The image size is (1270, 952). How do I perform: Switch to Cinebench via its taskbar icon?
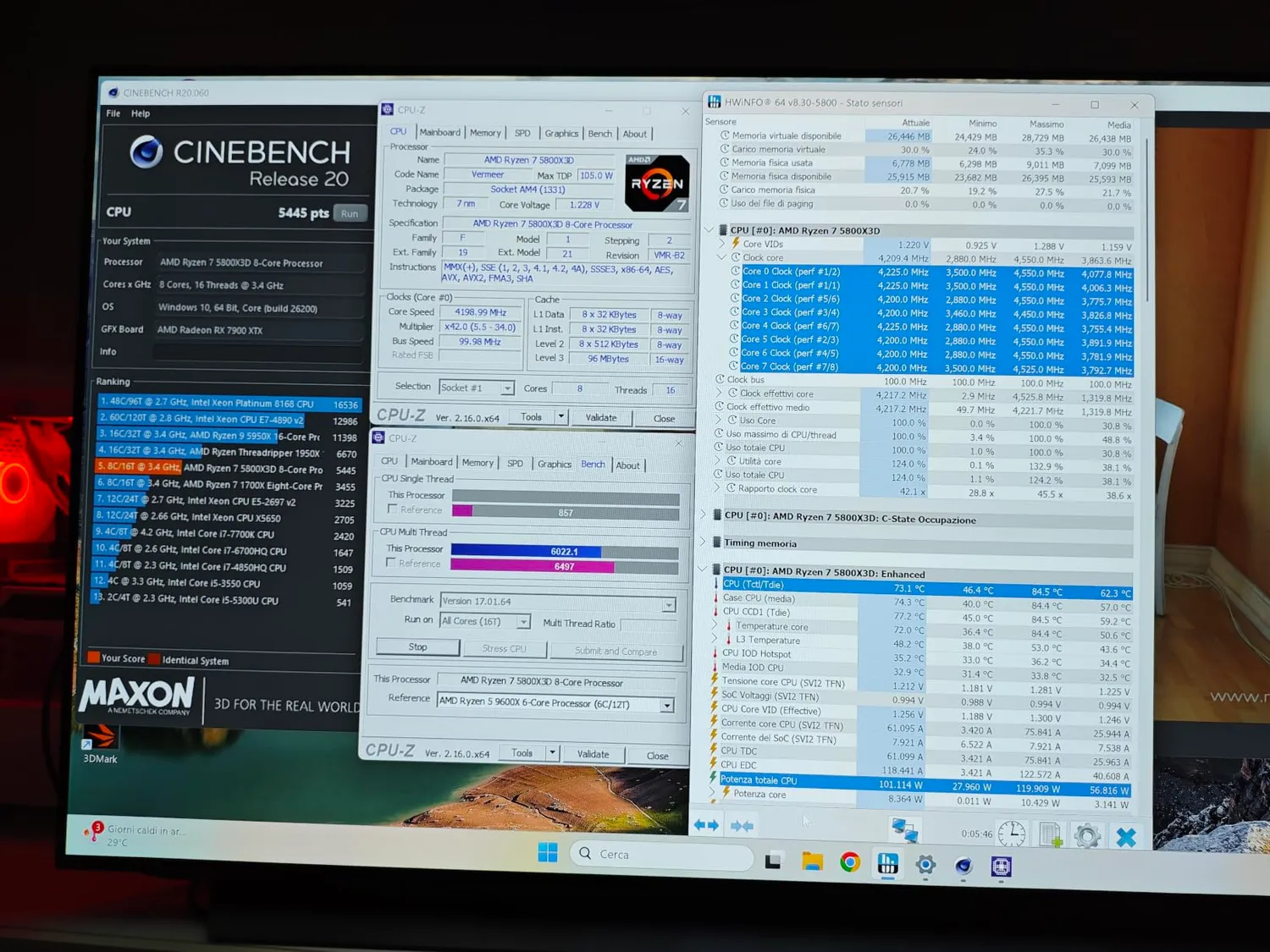coord(963,866)
